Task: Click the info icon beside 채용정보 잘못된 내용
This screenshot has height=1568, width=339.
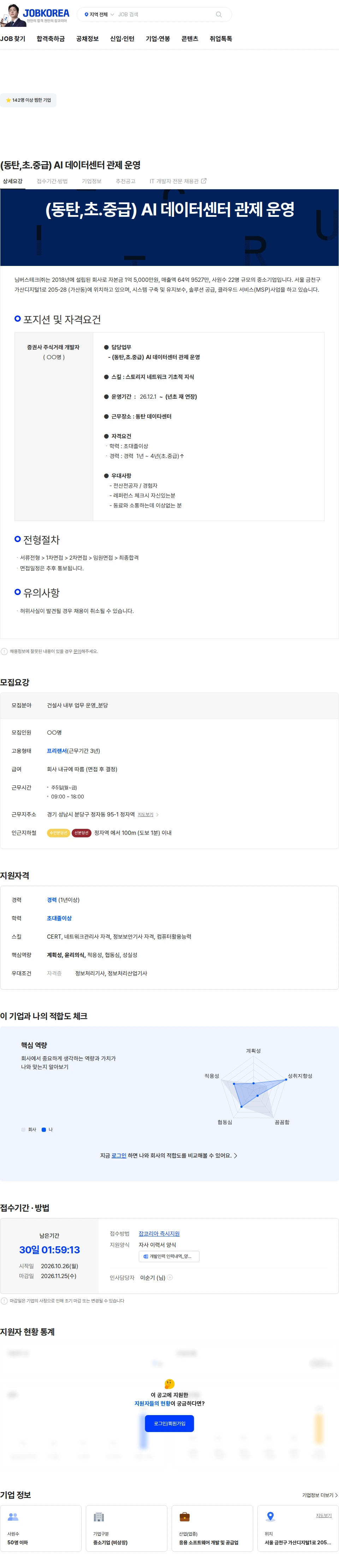Action: pos(4,651)
